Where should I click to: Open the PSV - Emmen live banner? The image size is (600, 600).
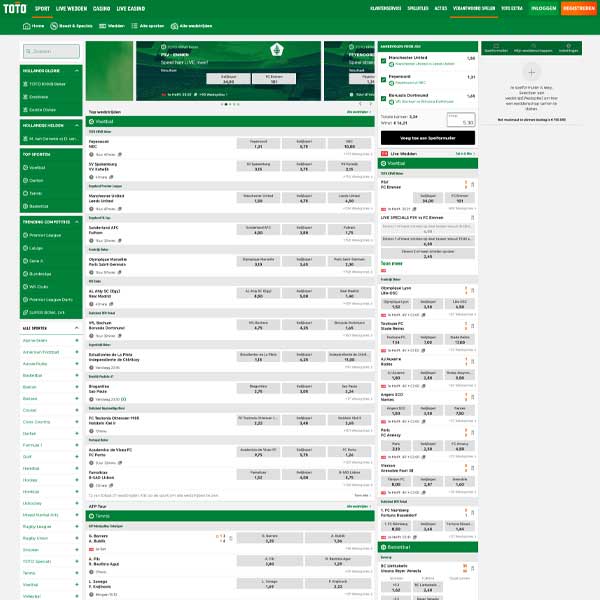tap(228, 71)
